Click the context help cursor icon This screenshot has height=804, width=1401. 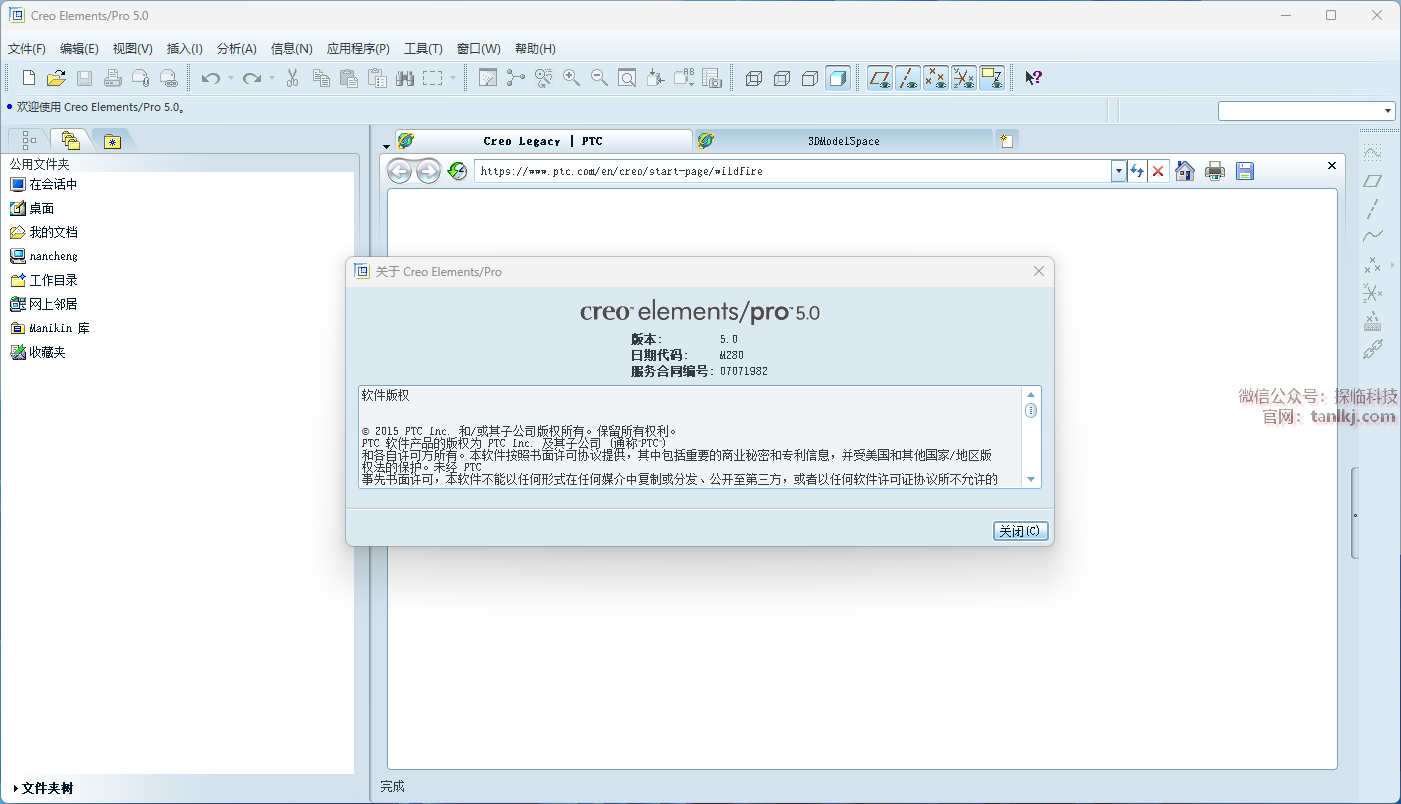point(1033,78)
